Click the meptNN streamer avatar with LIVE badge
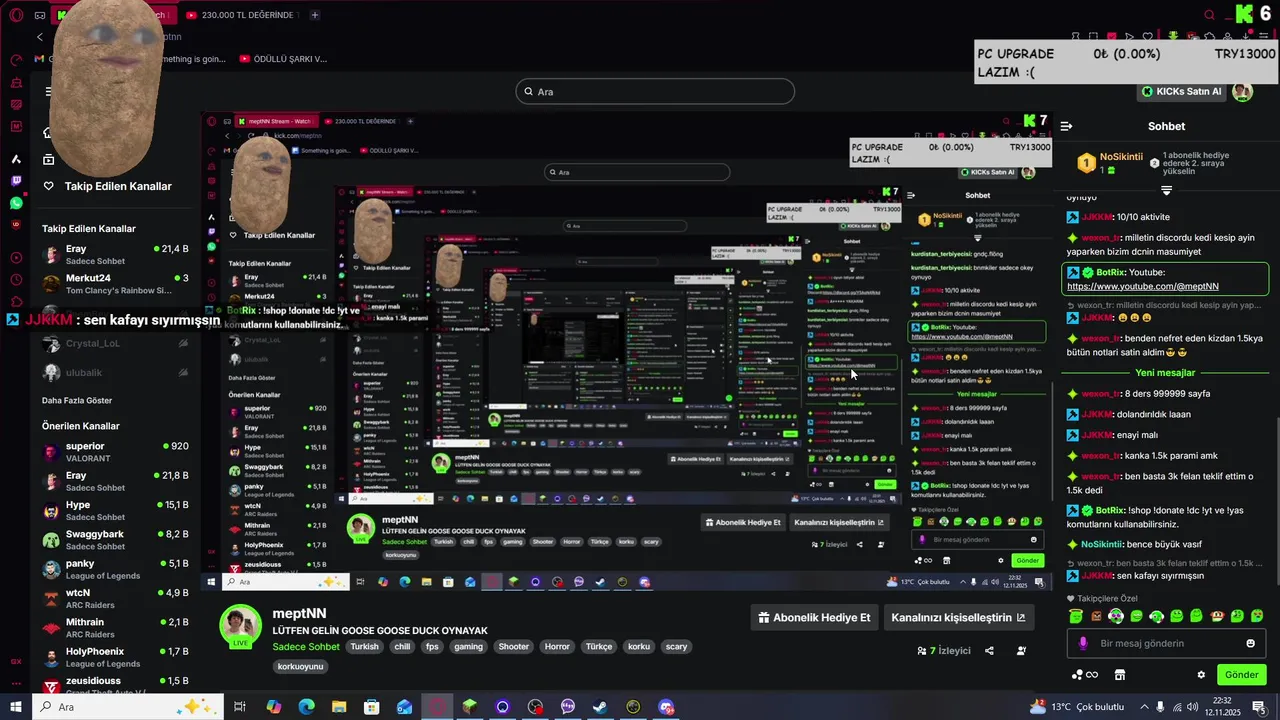 [240, 627]
